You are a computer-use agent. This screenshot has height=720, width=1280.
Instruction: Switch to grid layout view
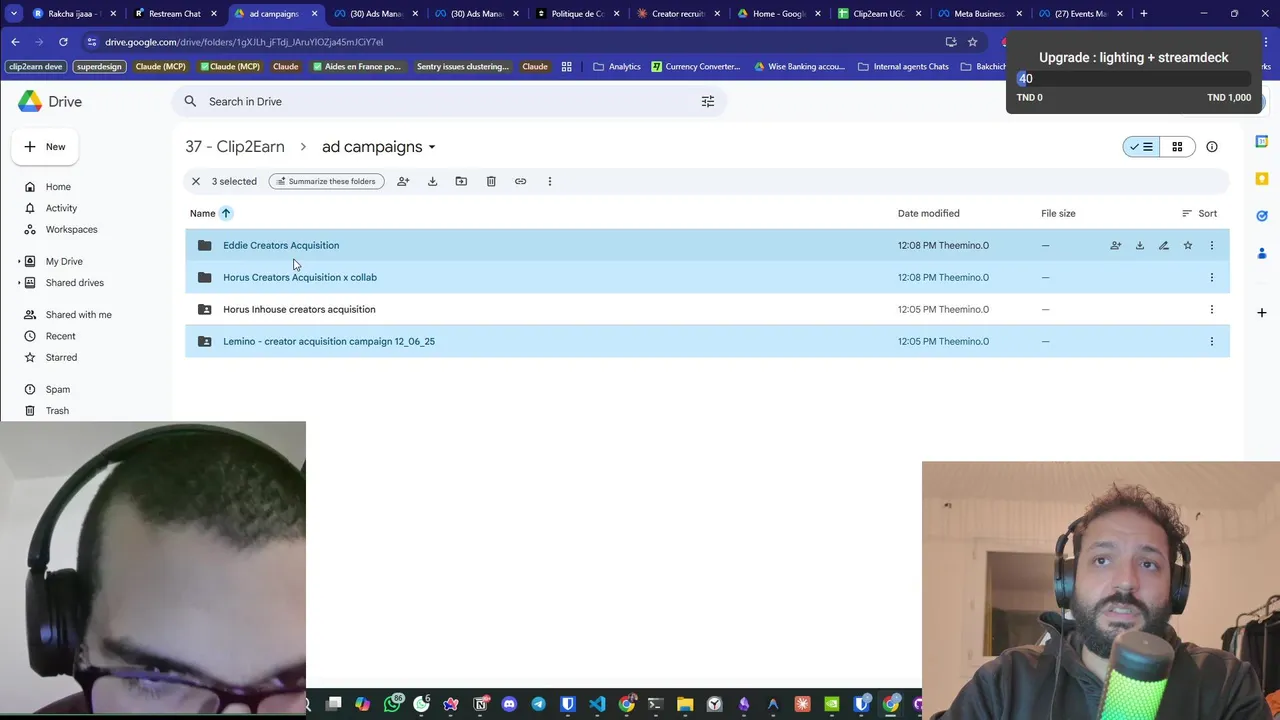1177,147
